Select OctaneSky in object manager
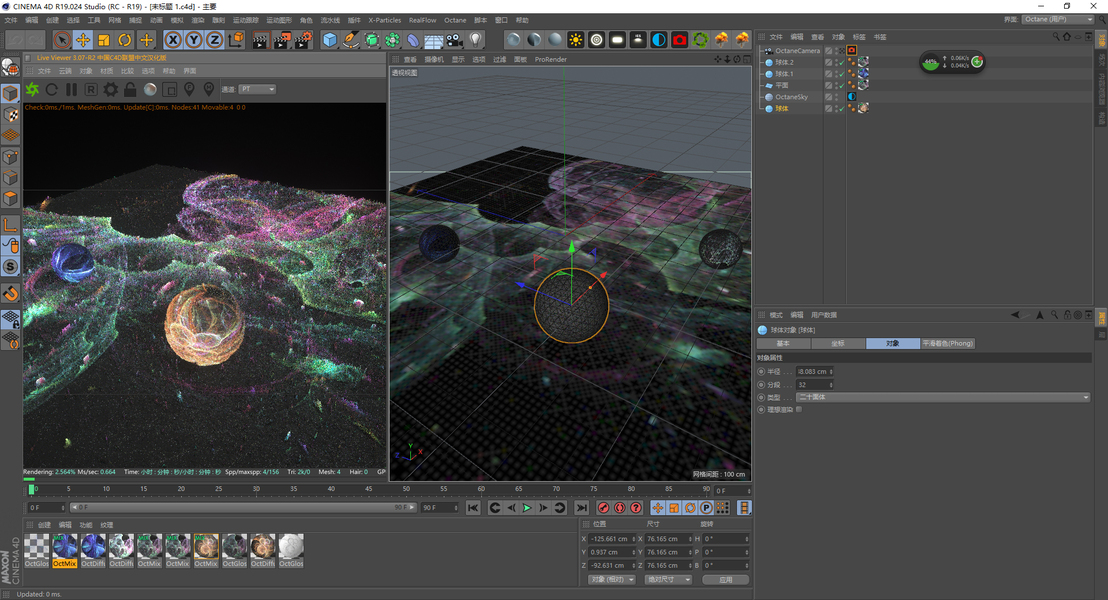This screenshot has height=600, width=1108. (x=791, y=97)
